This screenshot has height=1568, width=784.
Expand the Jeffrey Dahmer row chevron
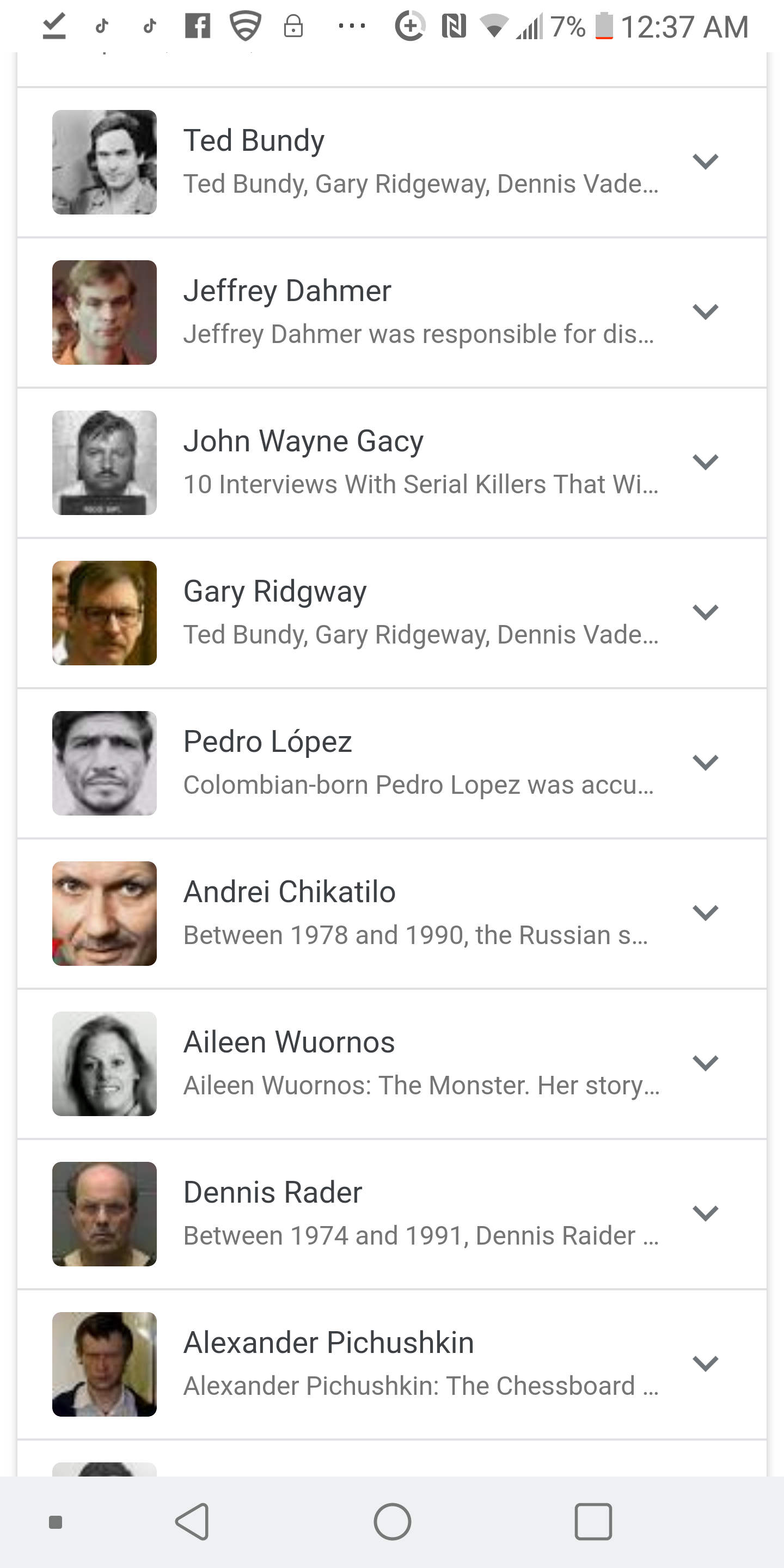[x=706, y=311]
